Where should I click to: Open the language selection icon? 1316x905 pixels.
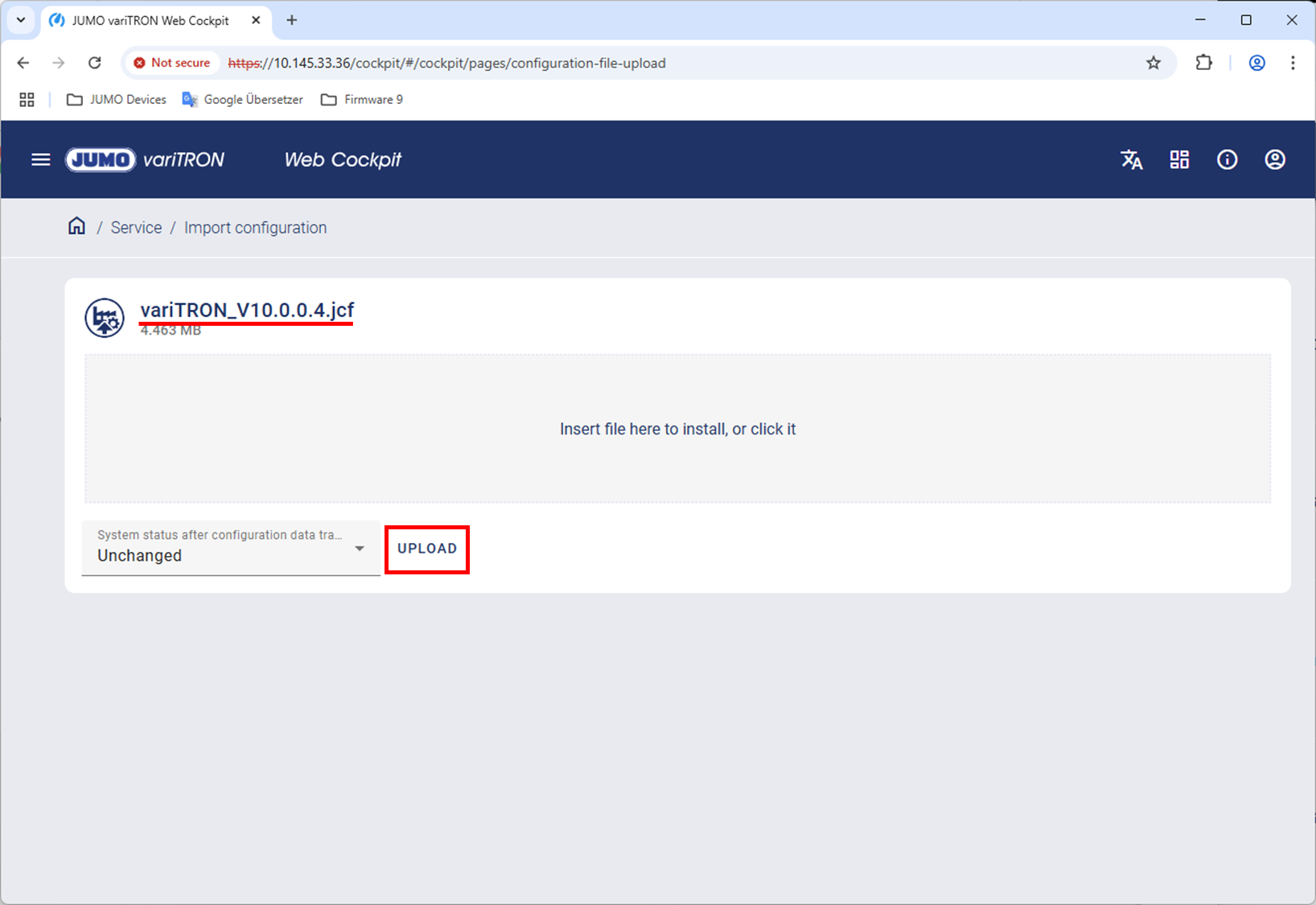pos(1132,159)
